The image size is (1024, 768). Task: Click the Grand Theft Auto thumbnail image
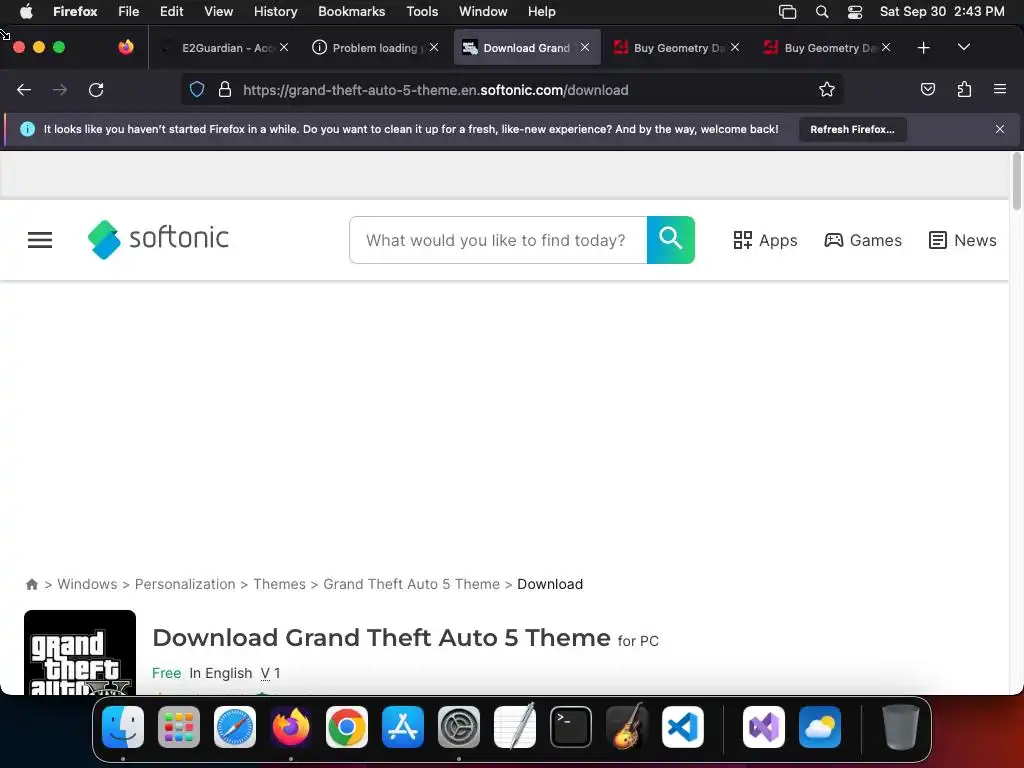pos(80,652)
